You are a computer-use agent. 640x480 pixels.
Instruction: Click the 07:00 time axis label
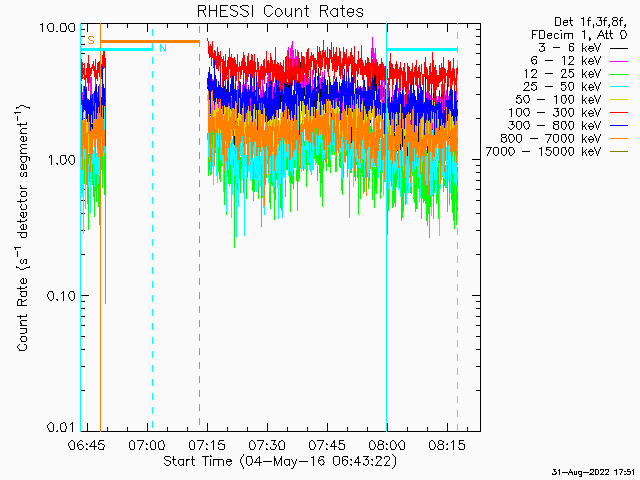pyautogui.click(x=147, y=445)
